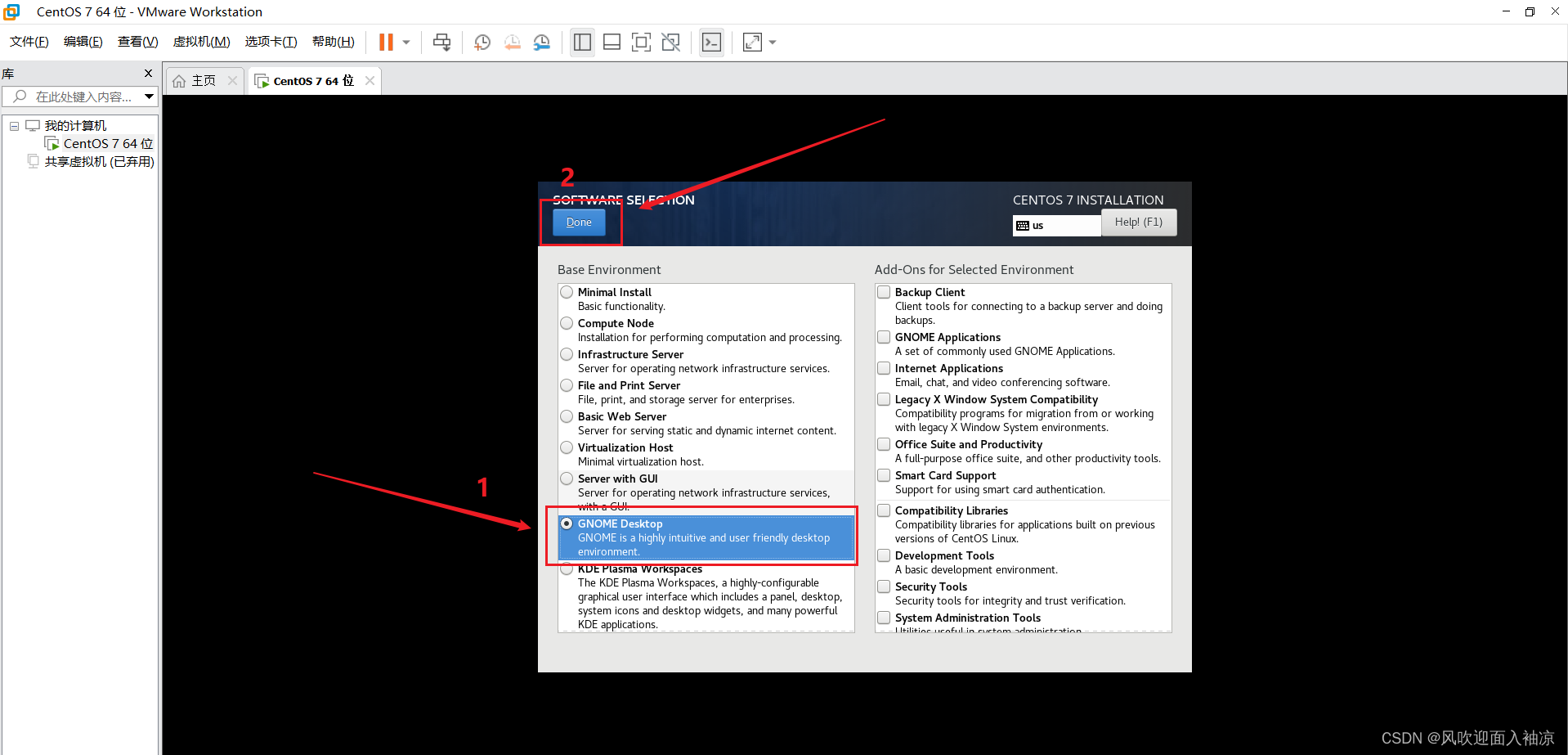Switch to the 主页 home tab
This screenshot has width=1568, height=755.
tap(204, 80)
